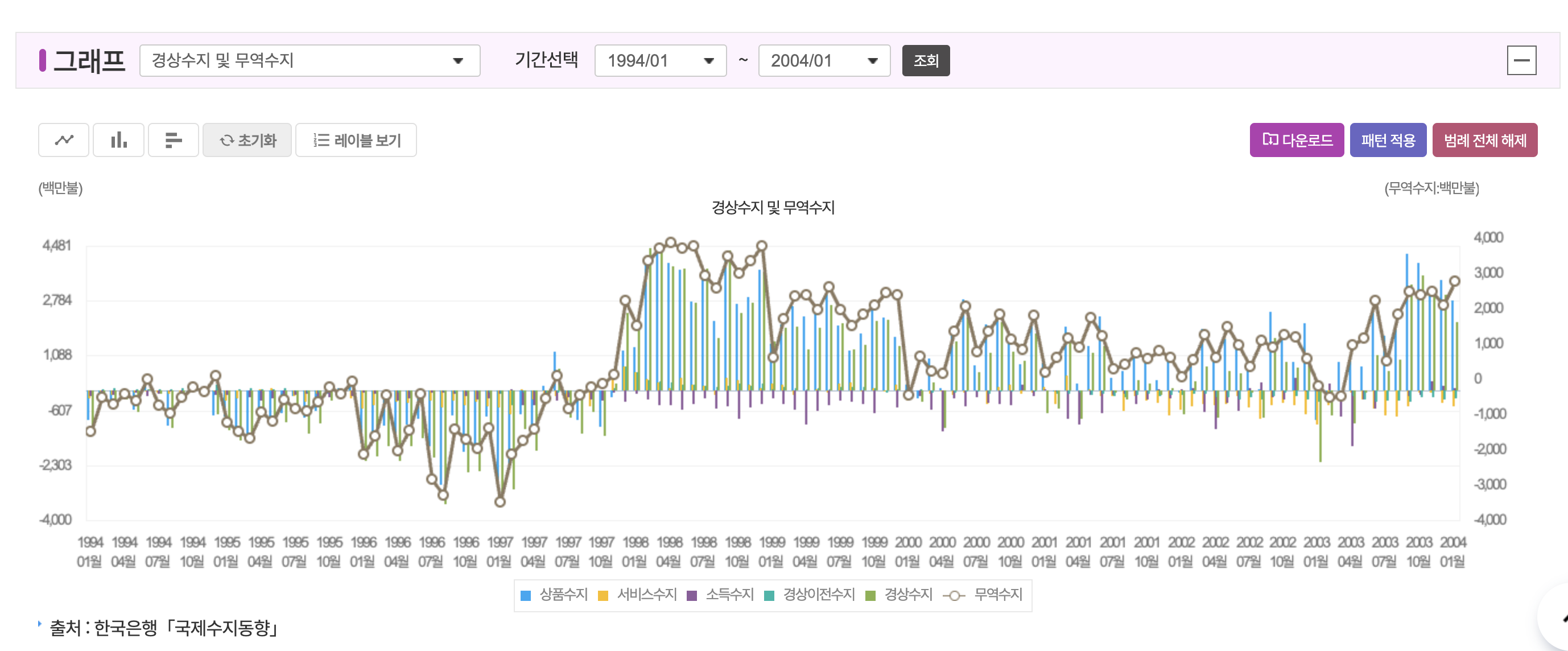Viewport: 1568px width, 651px height.
Task: Click the right axis value -3,000
Action: [1489, 485]
